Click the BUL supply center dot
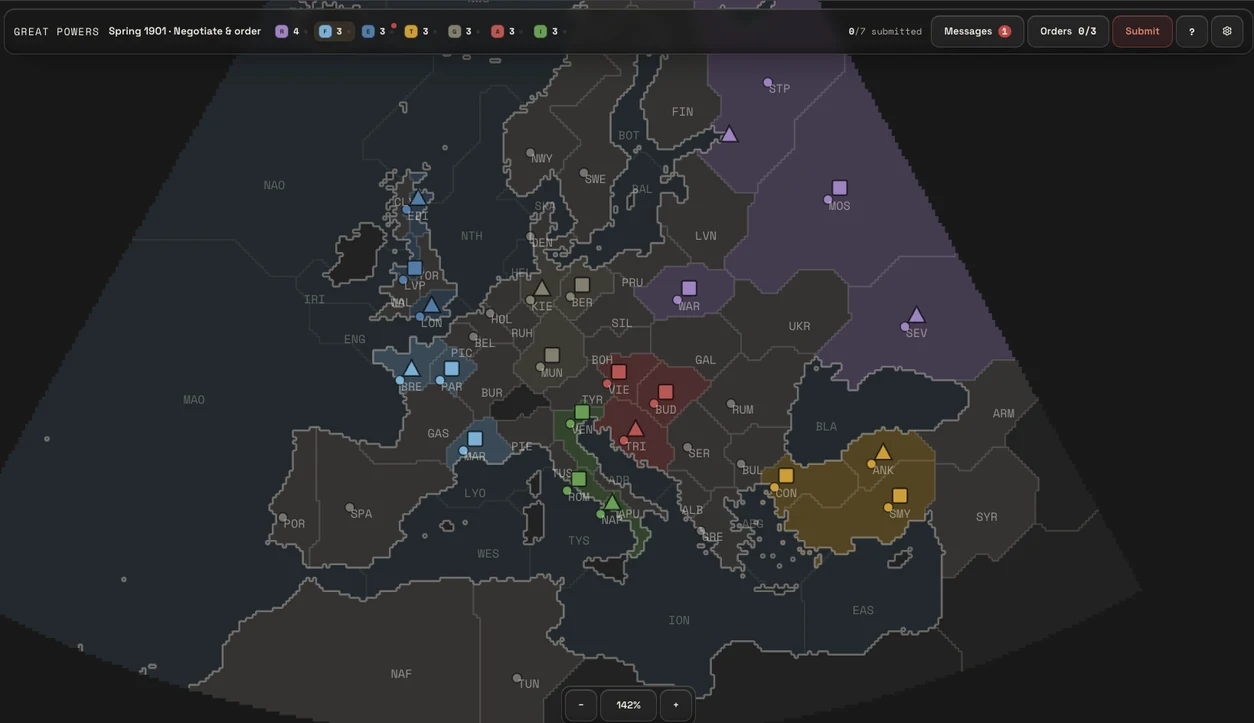The width and height of the screenshot is (1254, 723). [741, 465]
